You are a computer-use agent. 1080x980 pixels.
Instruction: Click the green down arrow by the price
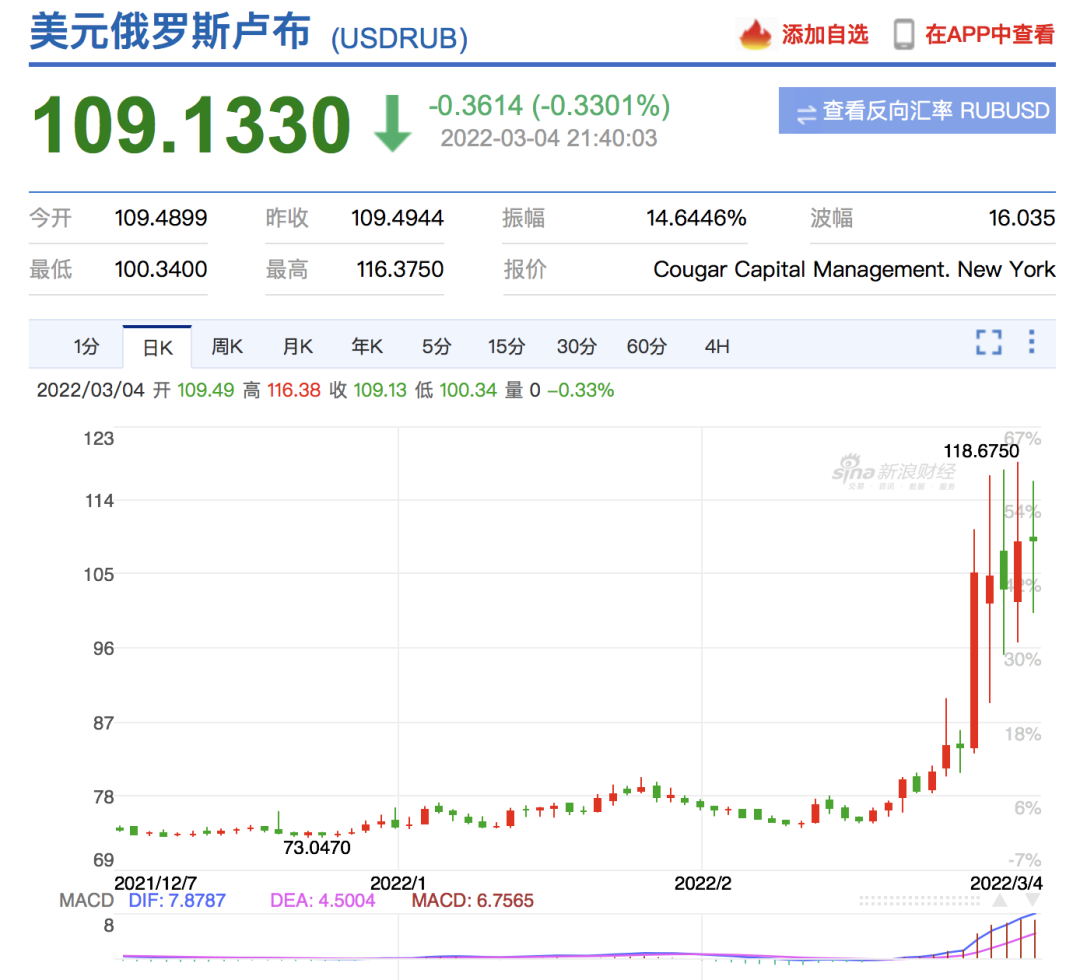(x=393, y=123)
